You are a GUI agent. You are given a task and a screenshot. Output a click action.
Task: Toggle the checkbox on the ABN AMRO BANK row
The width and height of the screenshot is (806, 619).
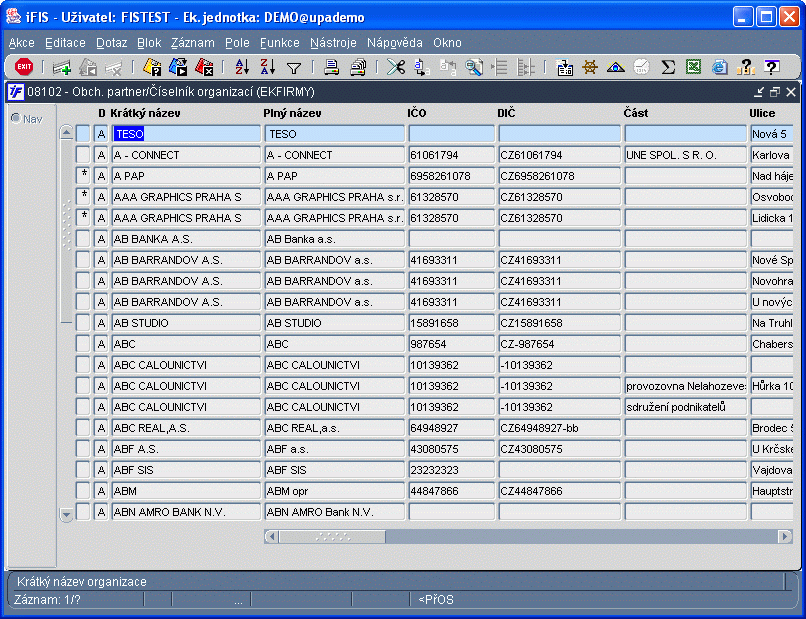[x=83, y=512]
